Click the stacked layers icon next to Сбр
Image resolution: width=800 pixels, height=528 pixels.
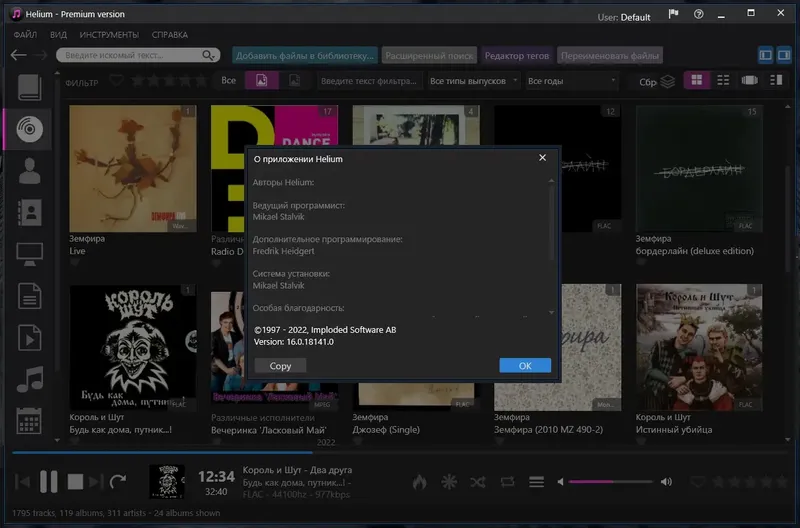pyautogui.click(x=668, y=81)
